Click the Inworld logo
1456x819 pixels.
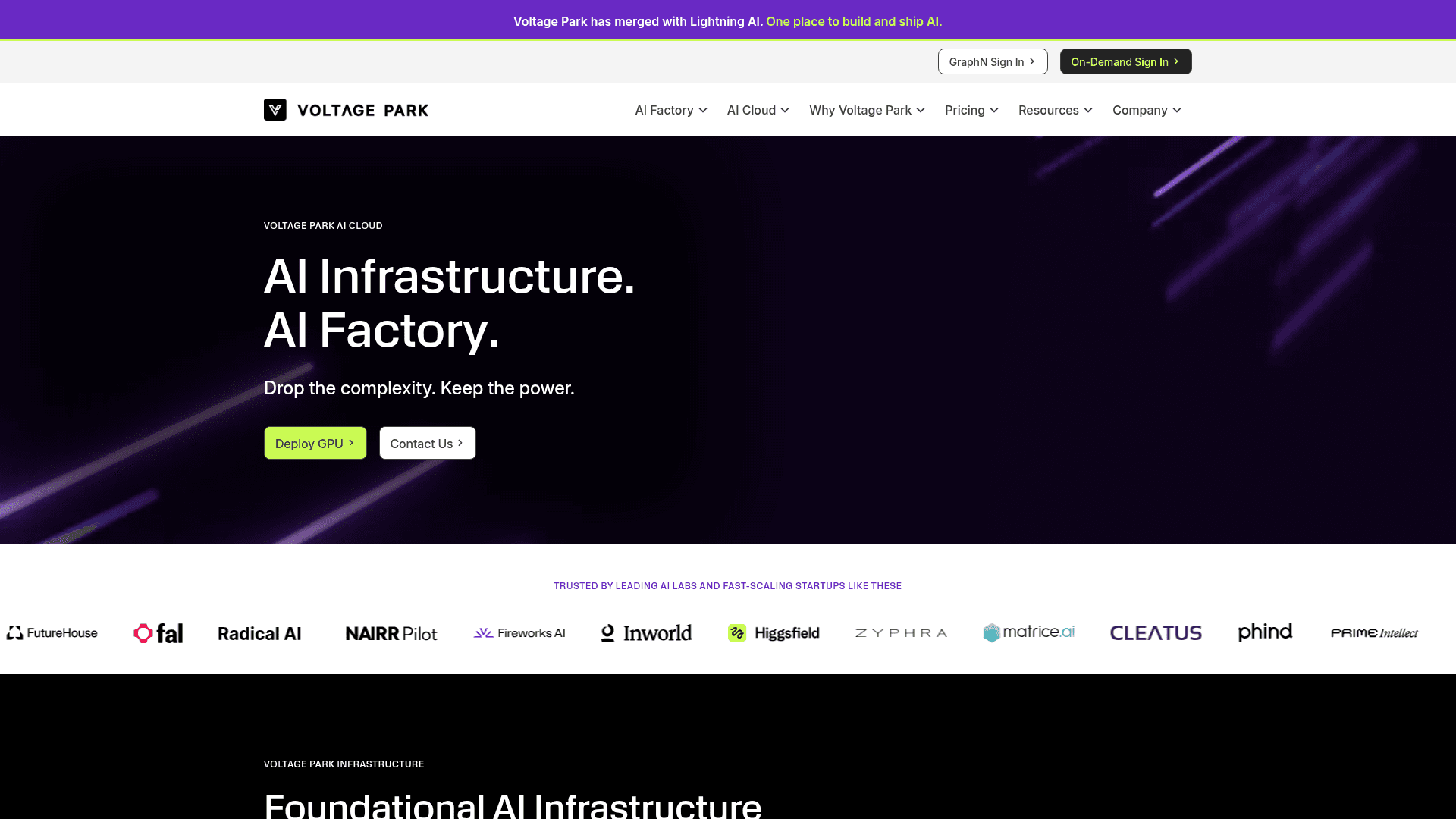[x=646, y=633]
